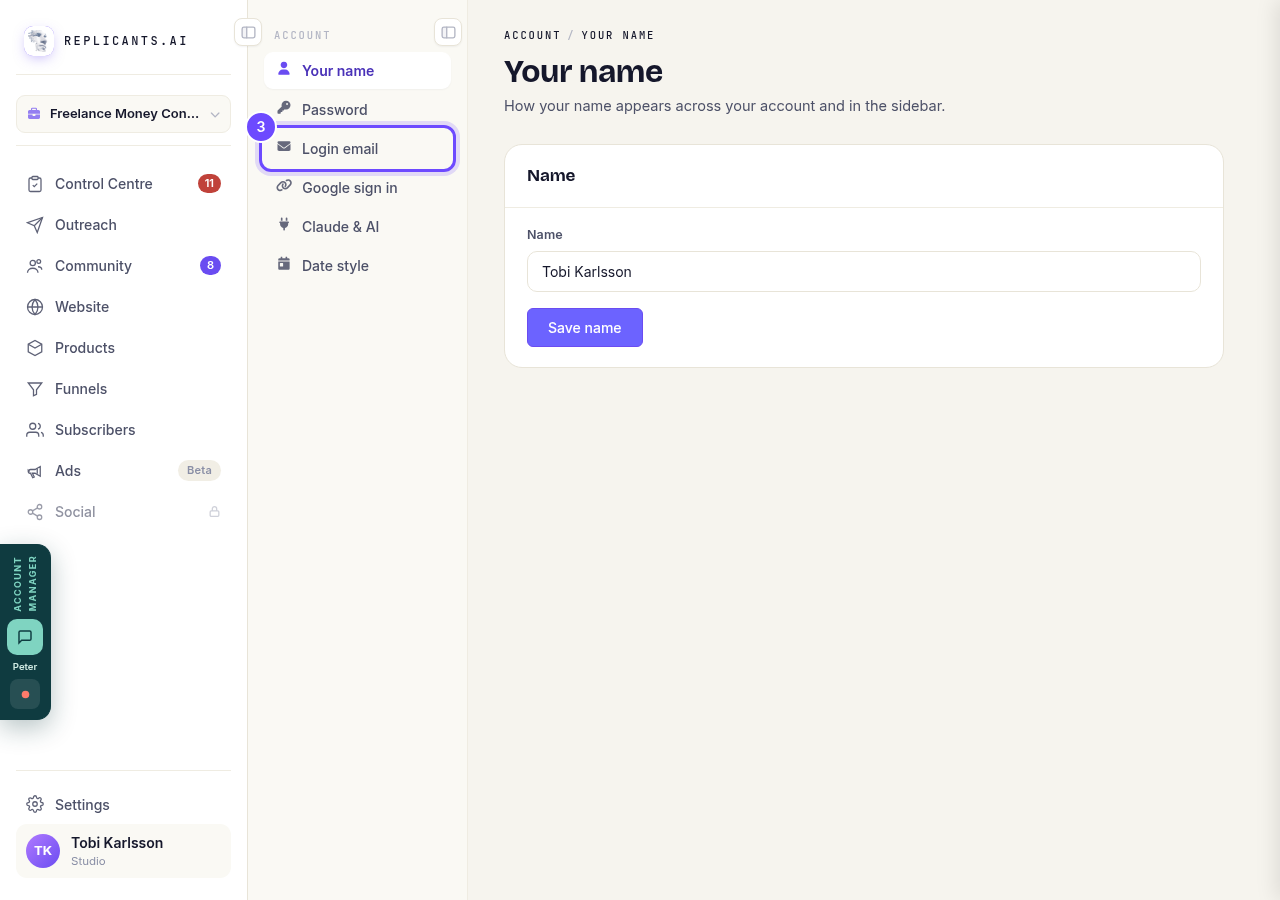Click the Tobi Karlsson profile name

click(117, 843)
